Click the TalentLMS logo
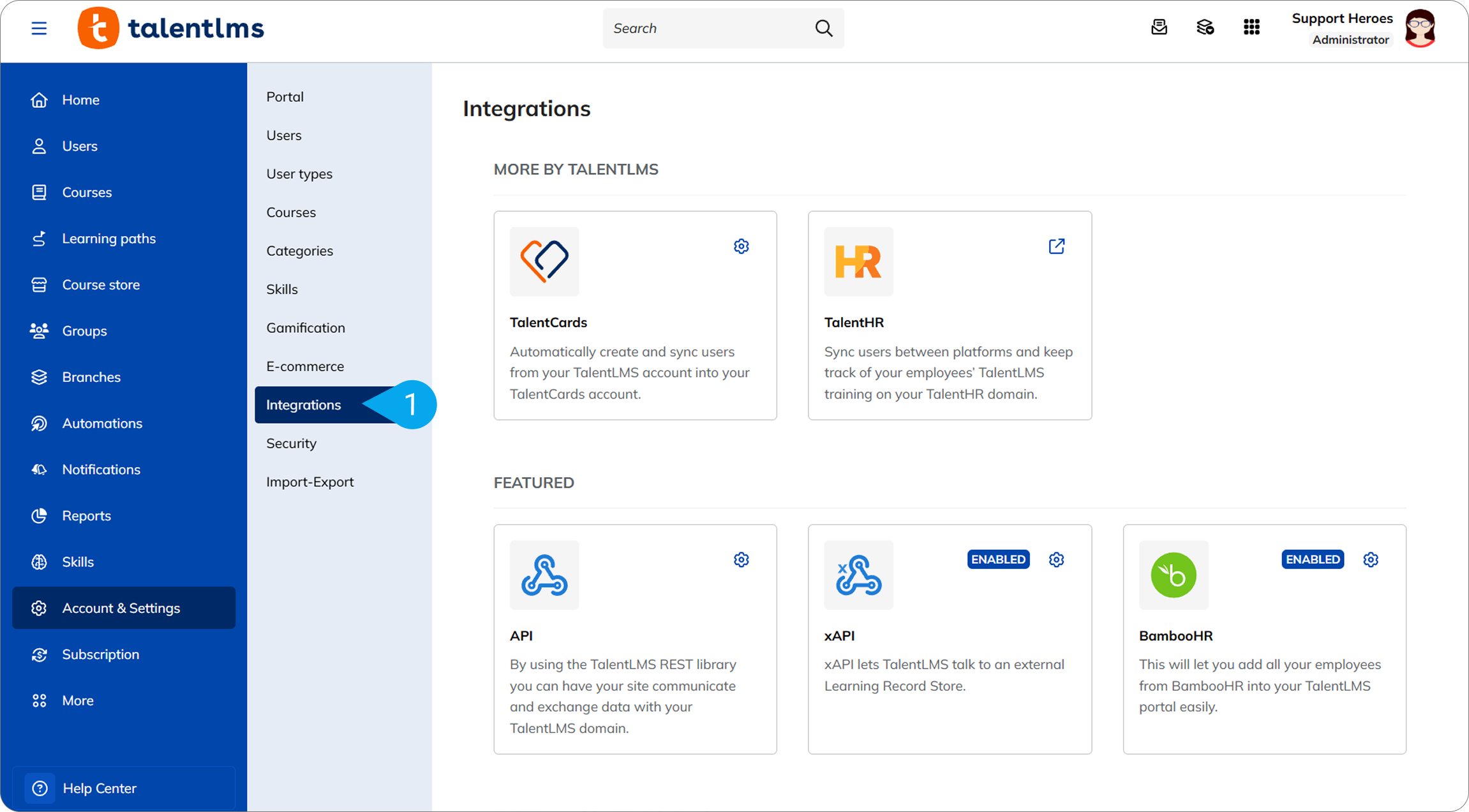The height and width of the screenshot is (812, 1469). [x=171, y=28]
